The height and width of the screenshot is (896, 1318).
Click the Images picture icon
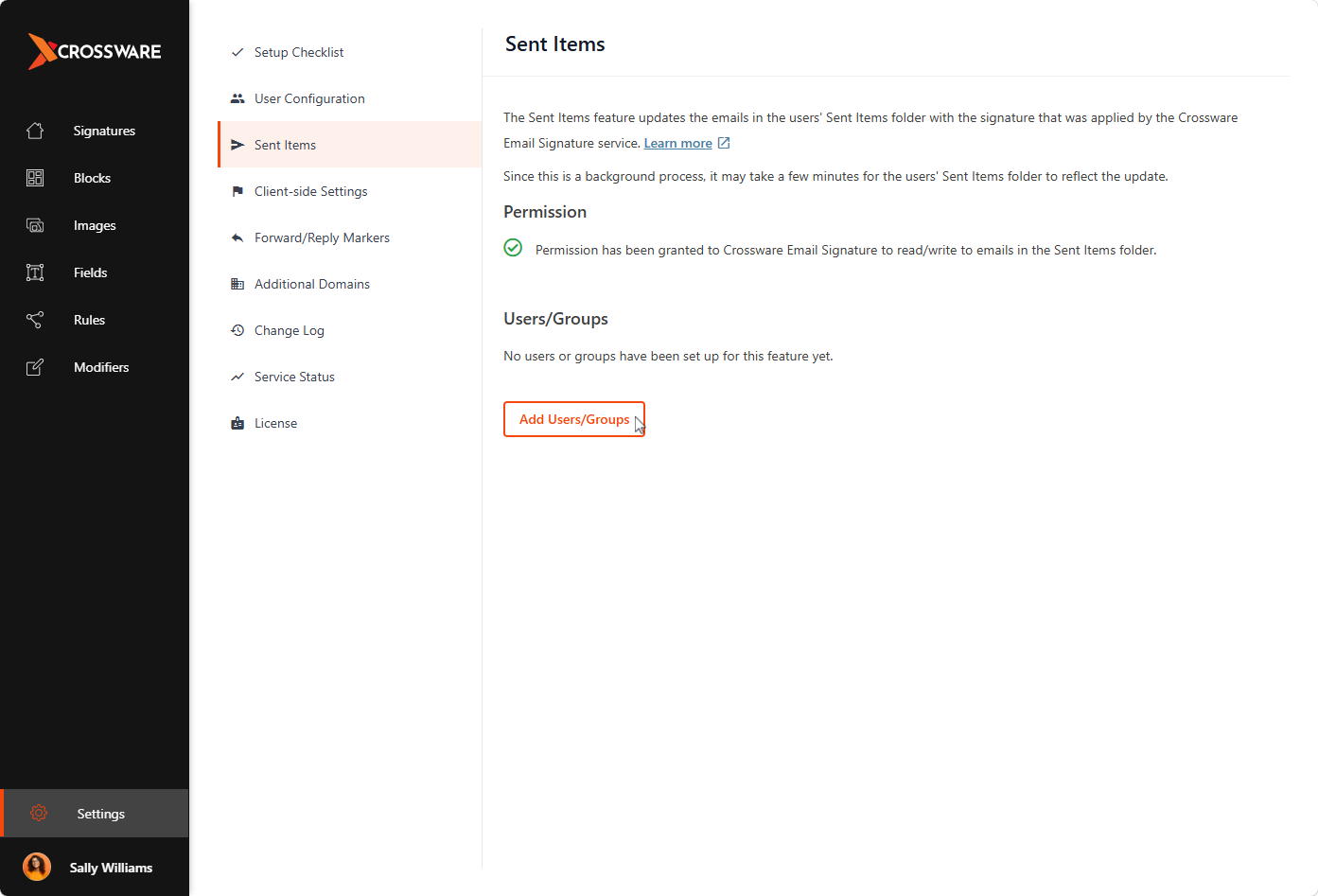pos(35,225)
